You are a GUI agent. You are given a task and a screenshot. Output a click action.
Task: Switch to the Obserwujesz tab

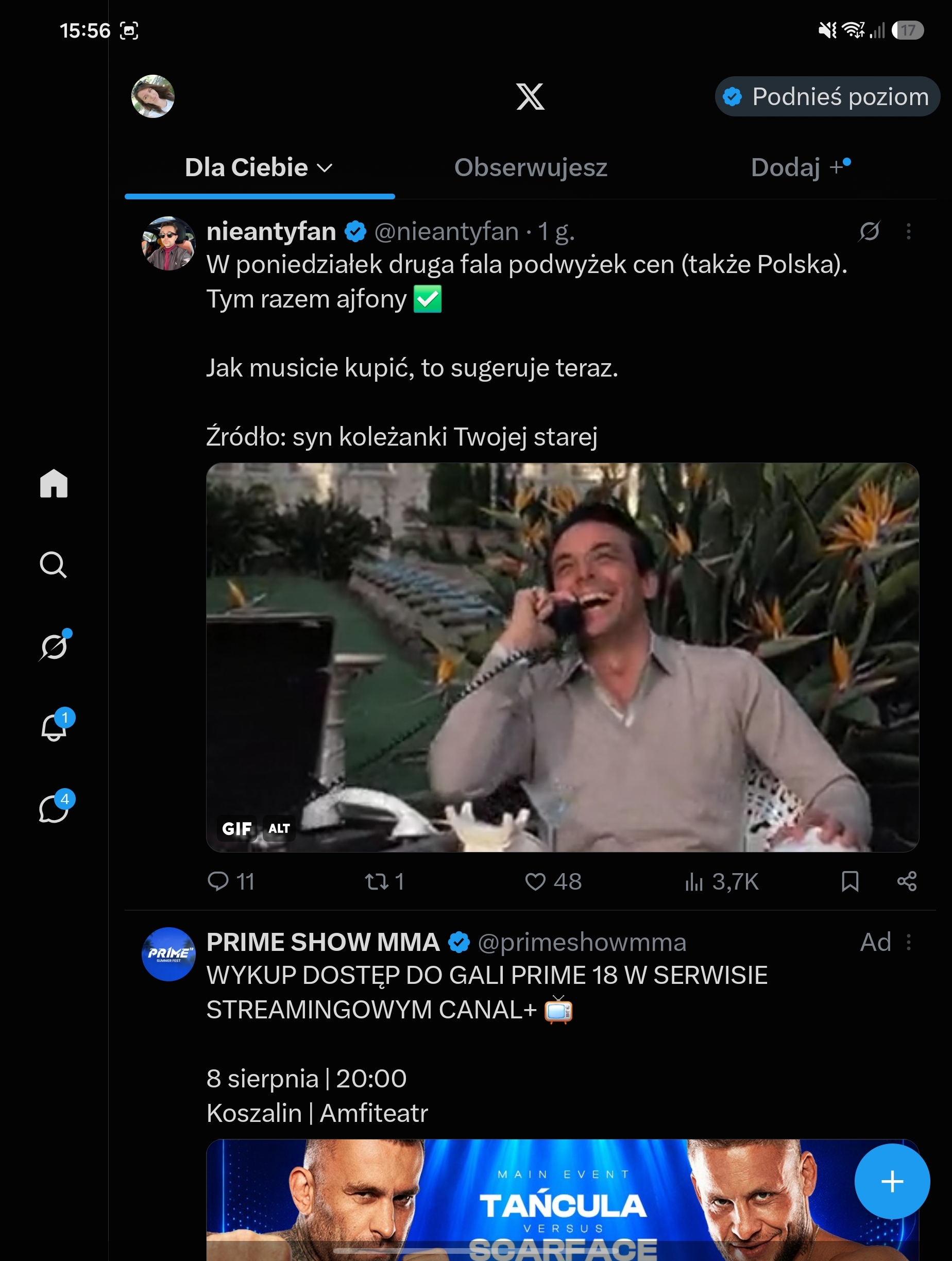[531, 167]
